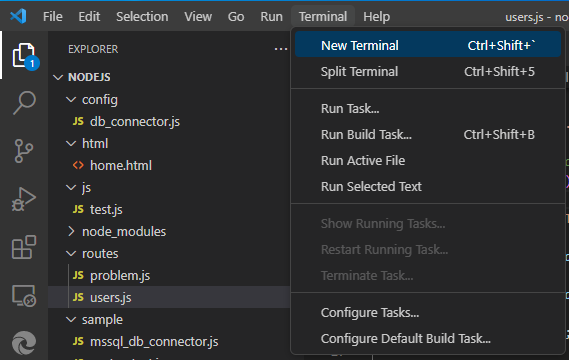This screenshot has height=360, width=569.
Task: Click the Edge browser tools icon
Action: pyautogui.click(x=24, y=343)
